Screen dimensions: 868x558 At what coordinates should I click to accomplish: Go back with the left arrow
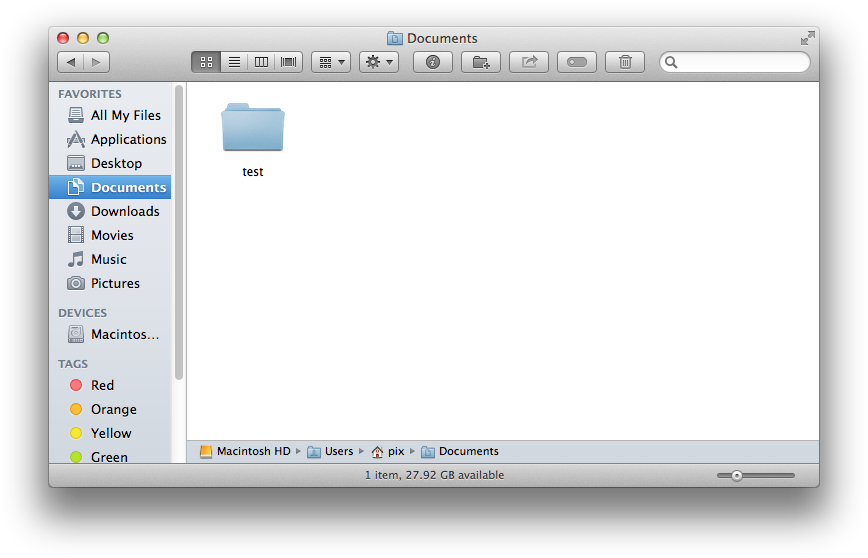click(x=71, y=62)
